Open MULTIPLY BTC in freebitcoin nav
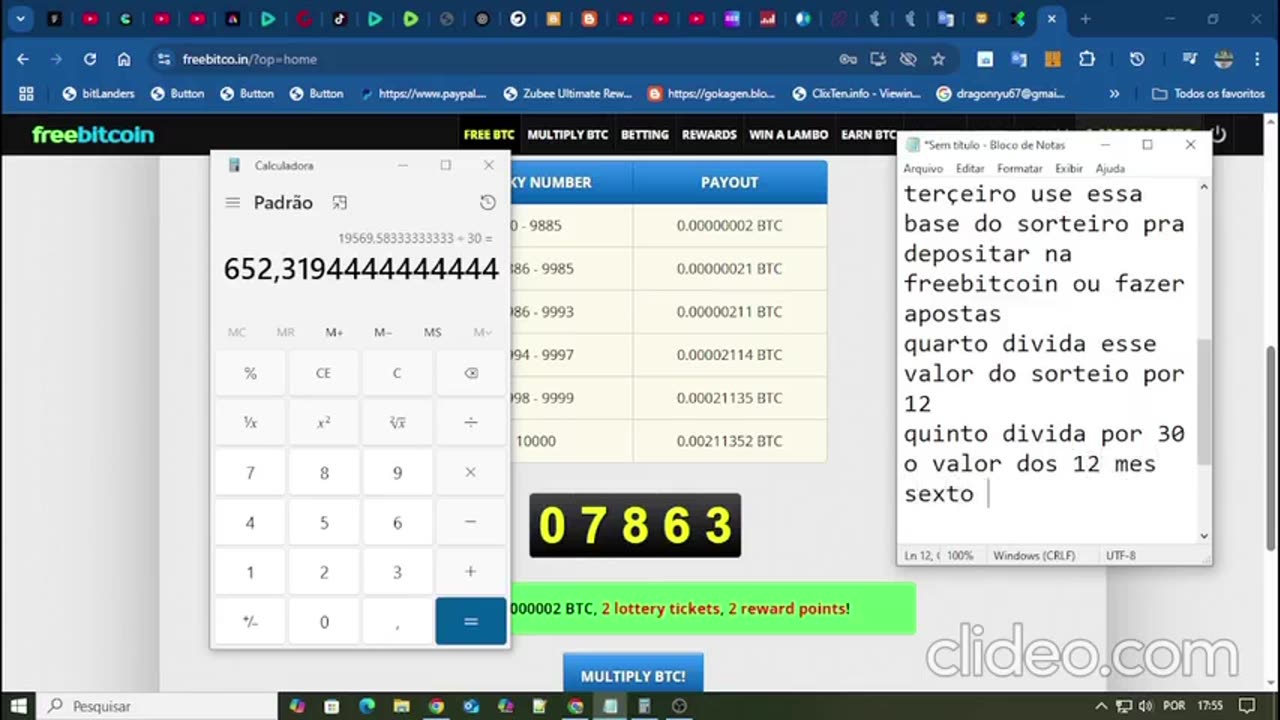Viewport: 1280px width, 720px height. (568, 135)
